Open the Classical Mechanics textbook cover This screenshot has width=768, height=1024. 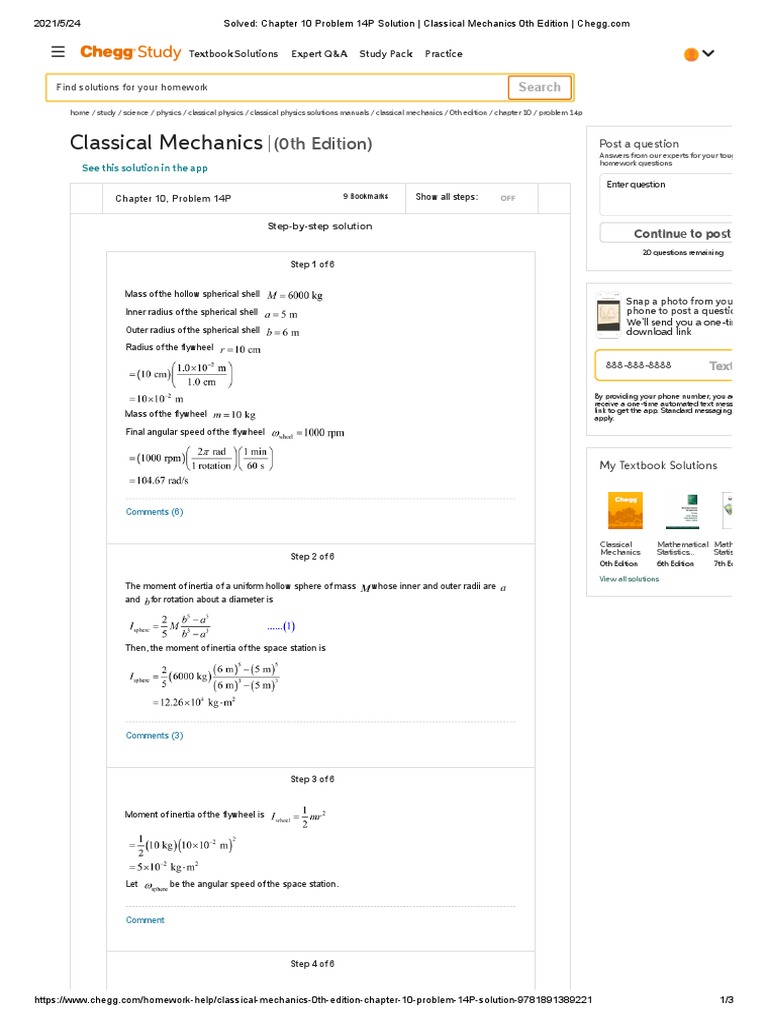tap(625, 510)
